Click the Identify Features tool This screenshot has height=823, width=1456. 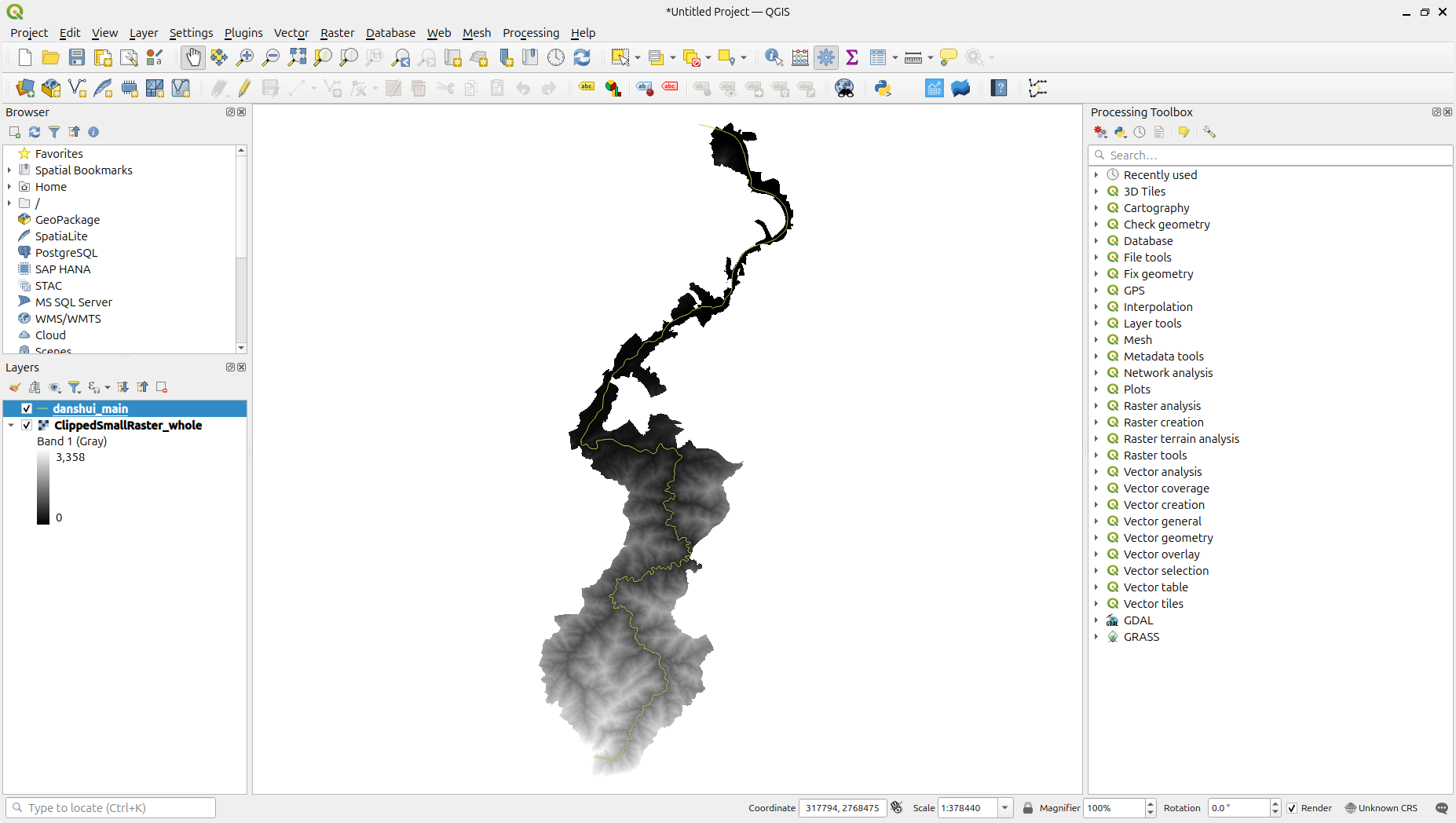tap(774, 57)
